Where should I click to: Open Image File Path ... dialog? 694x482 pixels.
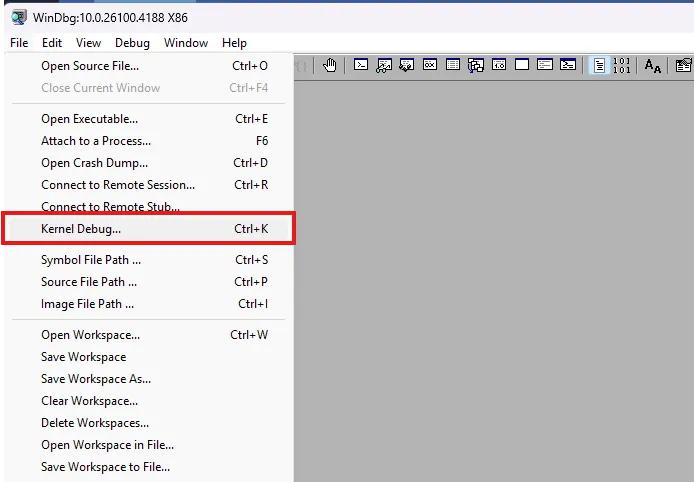[149, 304]
